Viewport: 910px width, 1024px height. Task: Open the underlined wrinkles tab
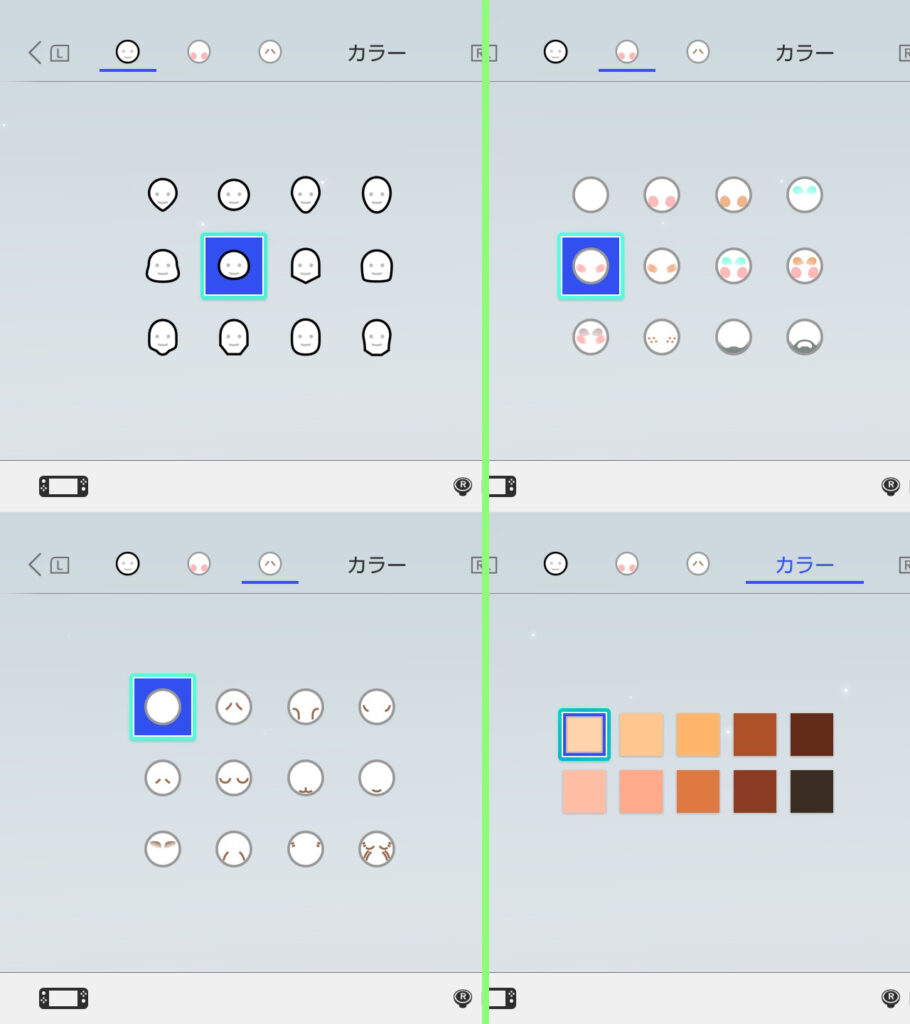270,564
